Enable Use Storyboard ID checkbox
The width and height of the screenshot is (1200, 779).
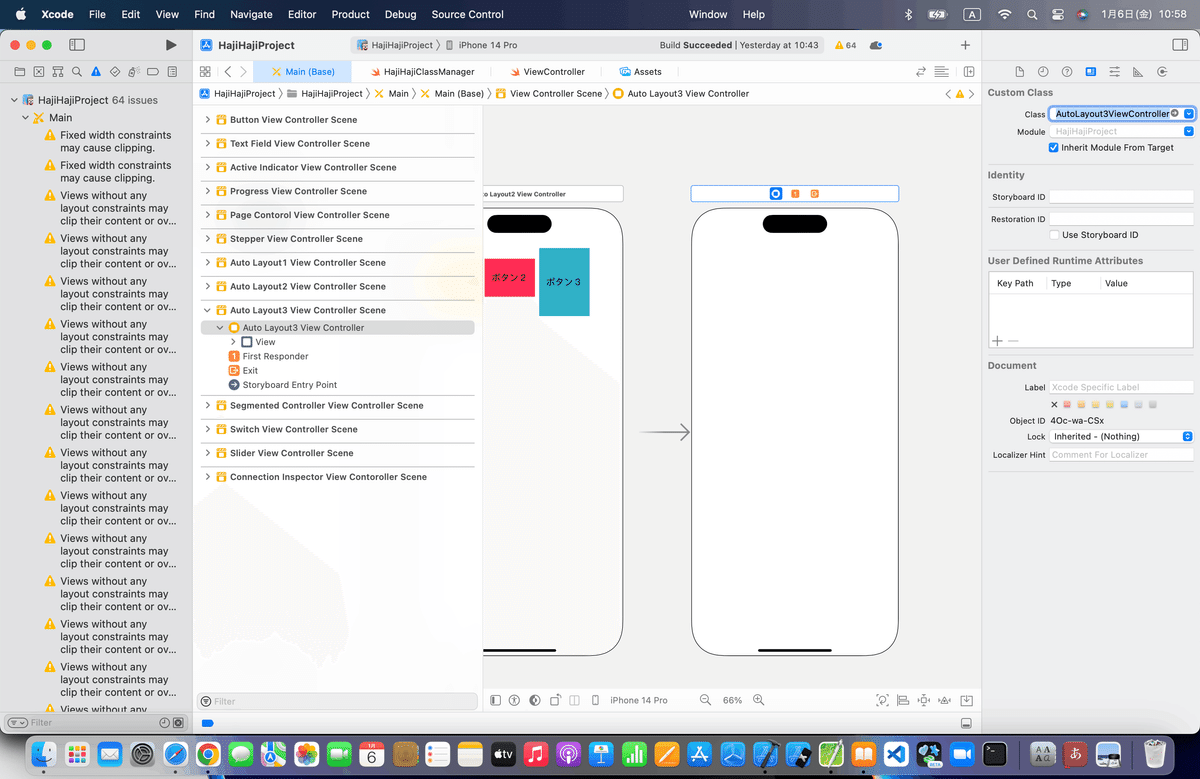[1055, 235]
